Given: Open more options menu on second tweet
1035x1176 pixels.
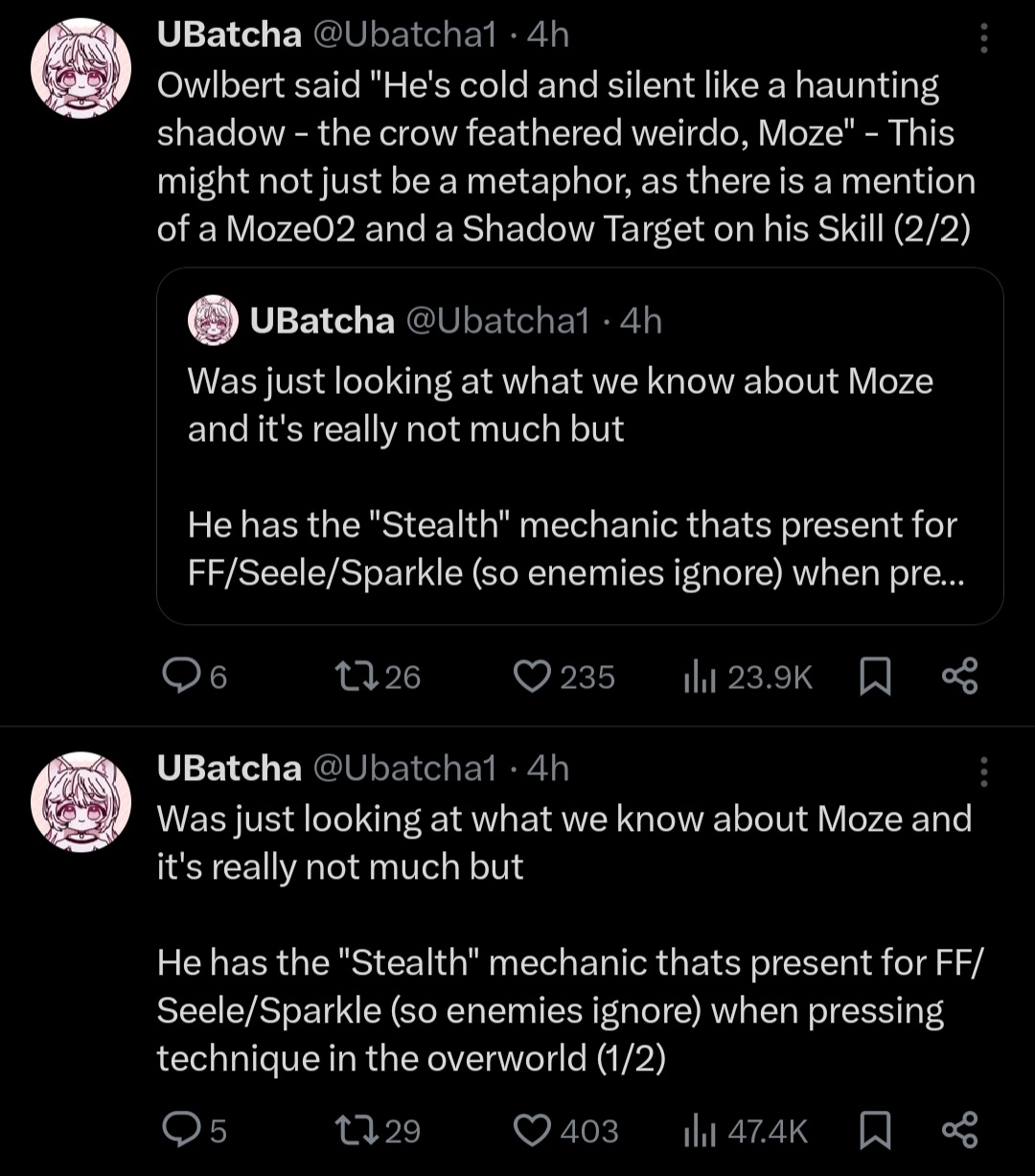Looking at the screenshot, I should [983, 771].
